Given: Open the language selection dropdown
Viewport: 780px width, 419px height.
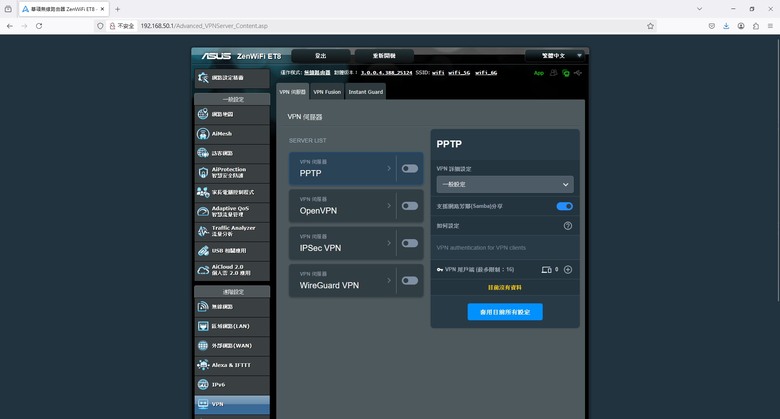Looking at the screenshot, I should click(555, 56).
